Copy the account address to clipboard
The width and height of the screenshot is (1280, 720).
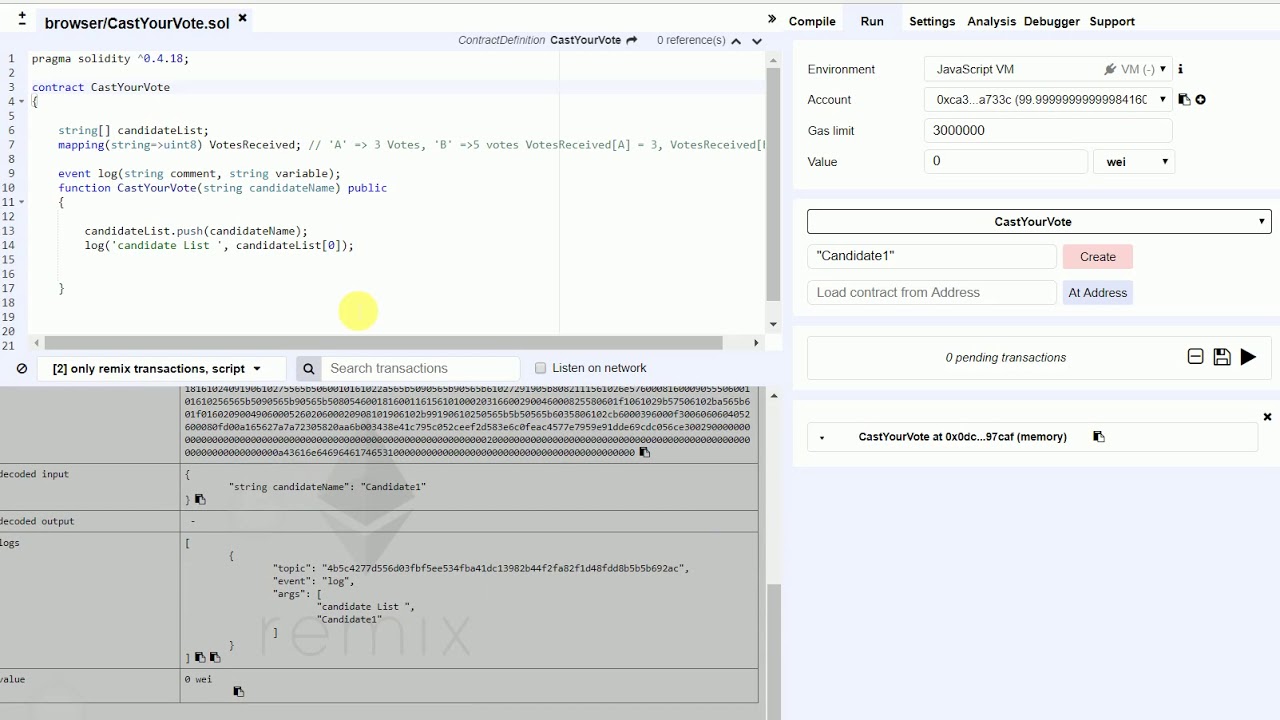pos(1184,99)
